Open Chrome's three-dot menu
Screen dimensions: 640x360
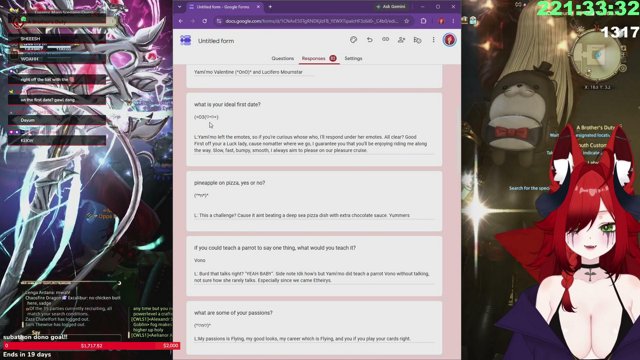click(453, 21)
